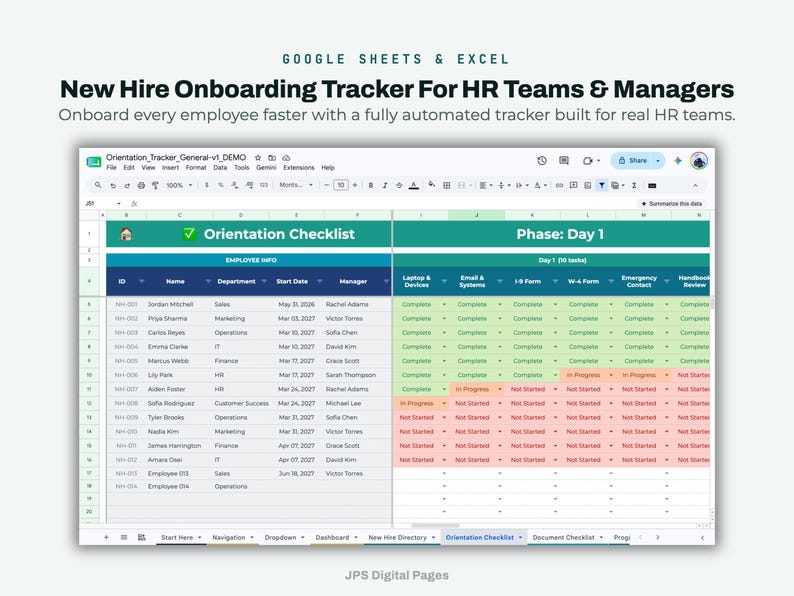Open the all sheets list icon
Screen dimensions: 794x596
click(x=124, y=537)
